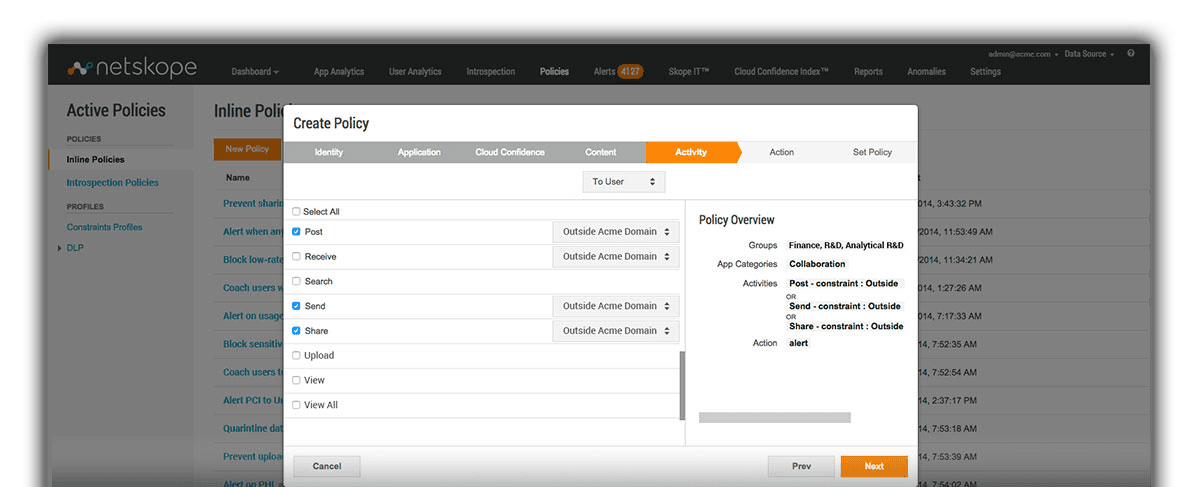Open the Send constraint dropdown
The width and height of the screenshot is (1200, 487).
[616, 306]
